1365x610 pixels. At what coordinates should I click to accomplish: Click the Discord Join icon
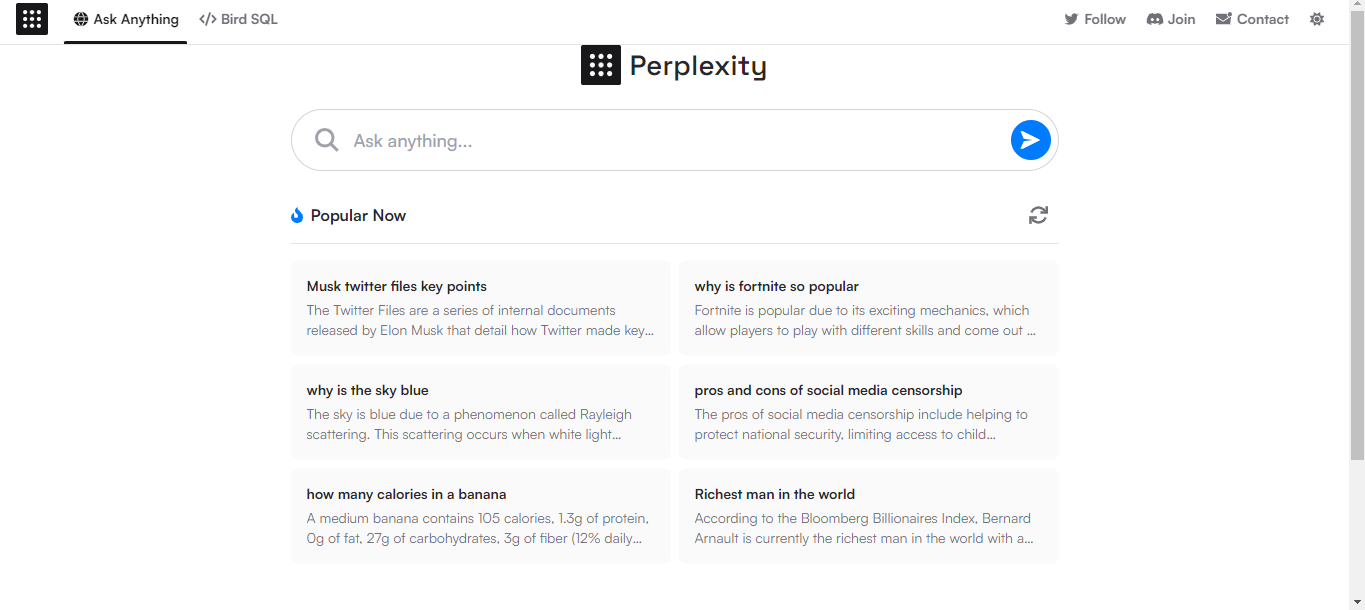coord(1154,19)
